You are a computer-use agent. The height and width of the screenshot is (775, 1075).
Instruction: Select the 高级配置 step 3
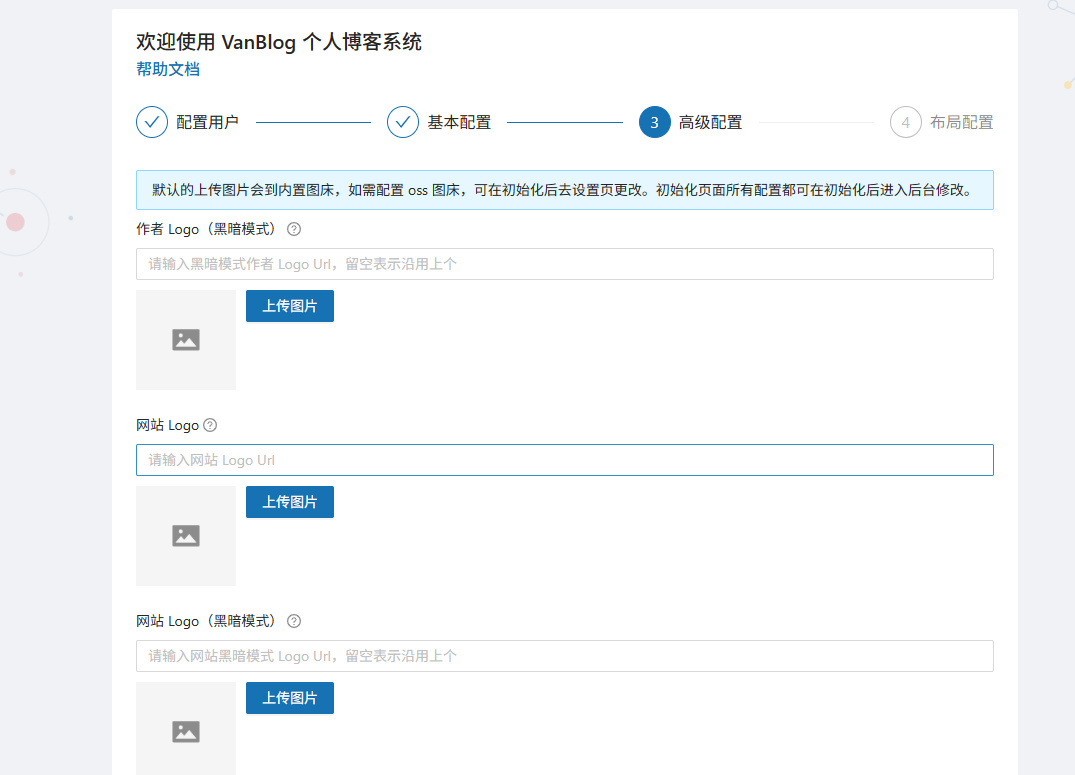(x=690, y=122)
